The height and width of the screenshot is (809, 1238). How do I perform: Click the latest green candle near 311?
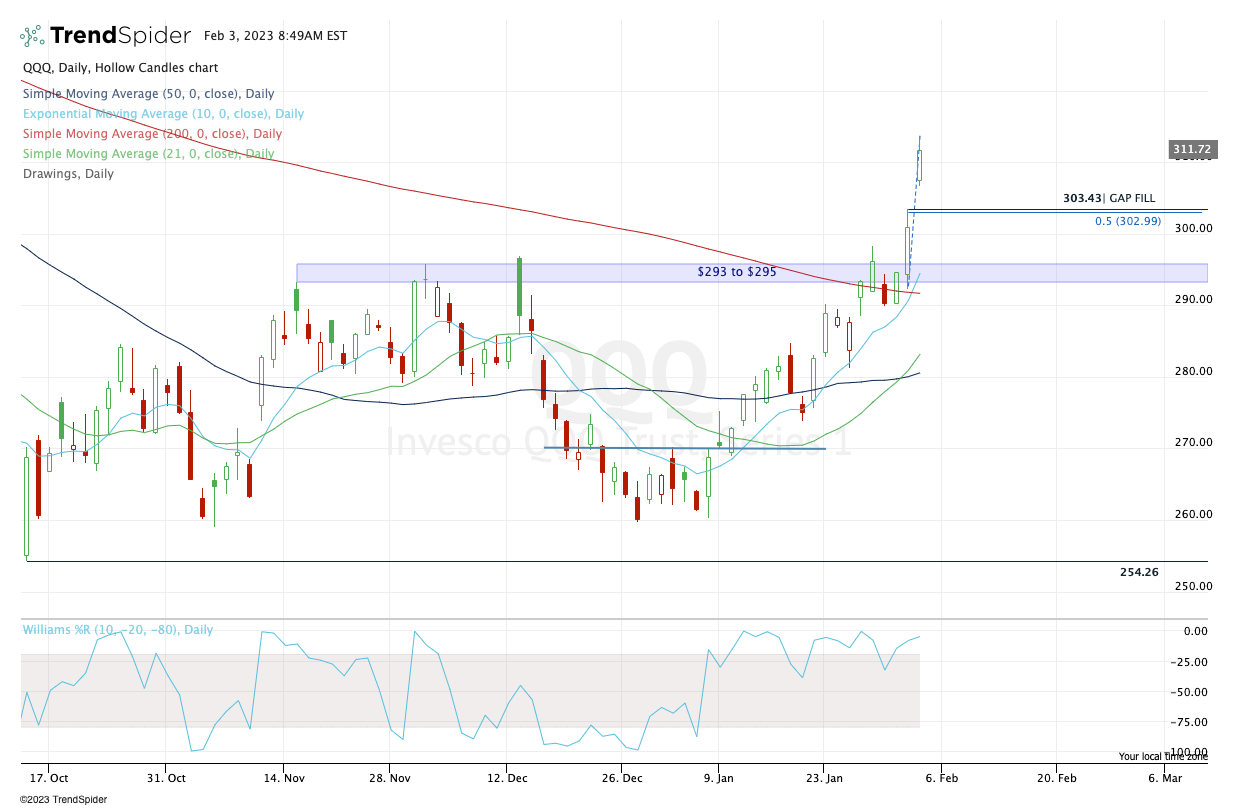pos(919,165)
